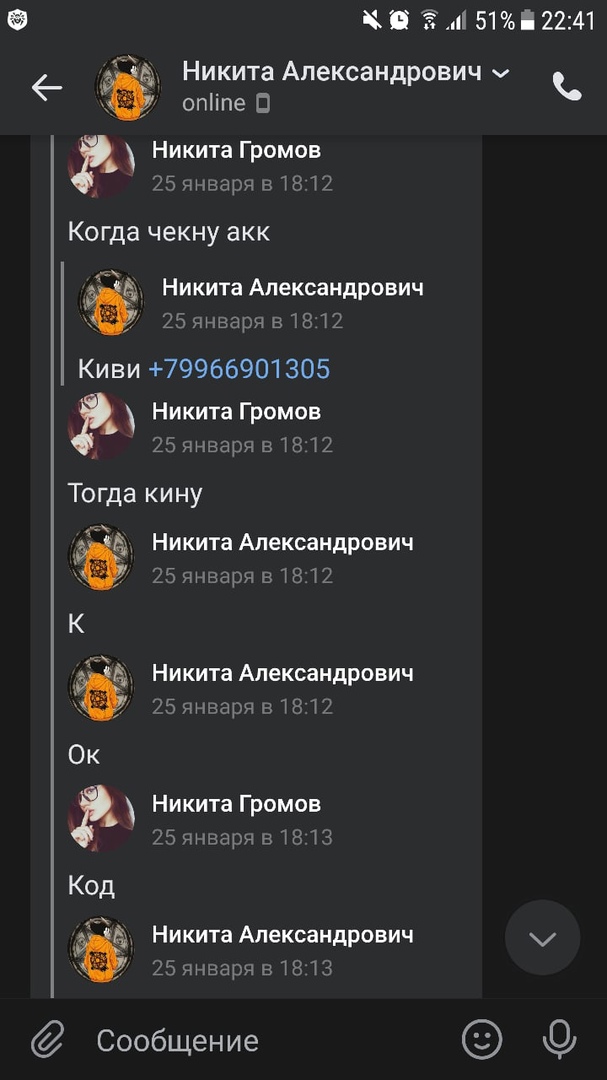Tap the microphone to record a voice message
The width and height of the screenshot is (607, 1080).
click(559, 1039)
